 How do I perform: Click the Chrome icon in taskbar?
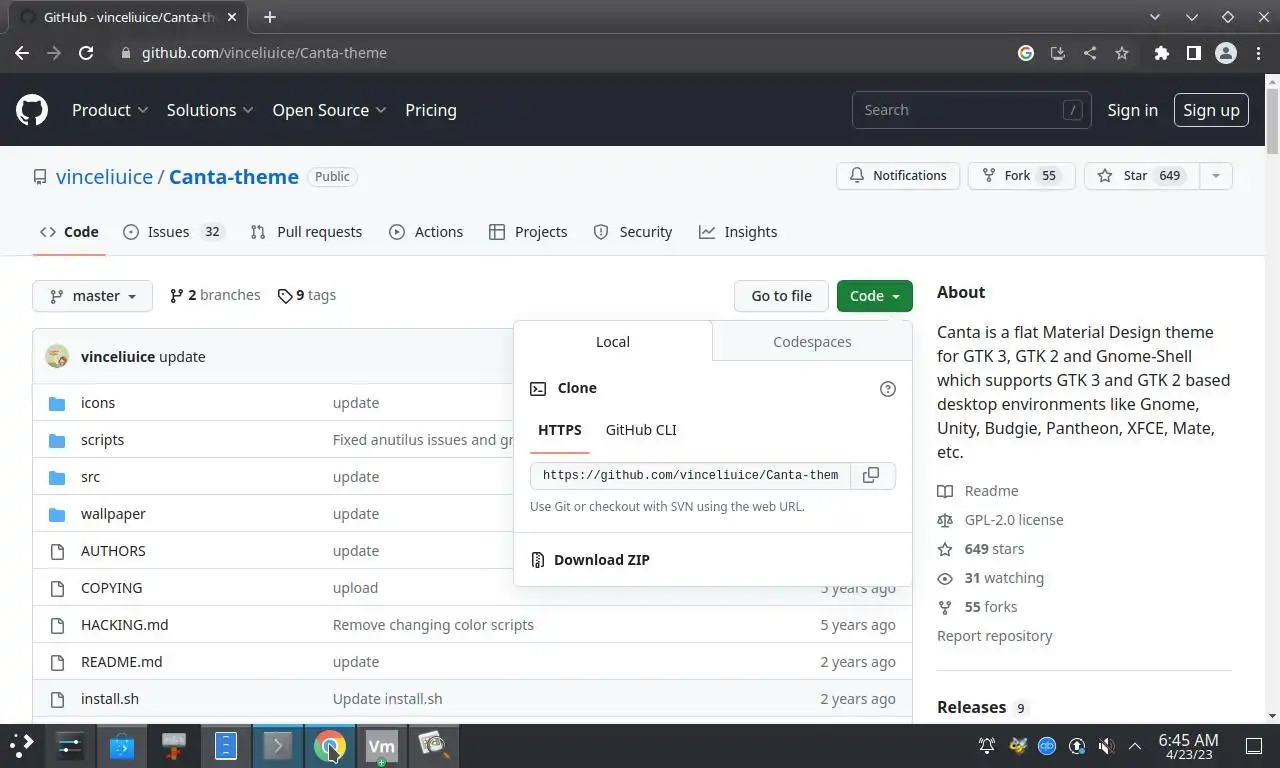pos(330,745)
